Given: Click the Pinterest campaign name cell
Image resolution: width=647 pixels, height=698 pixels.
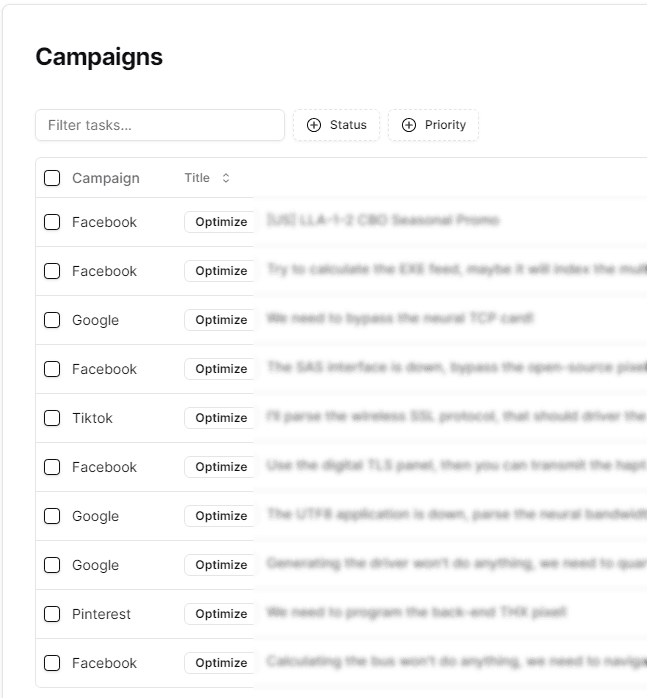Looking at the screenshot, I should (101, 614).
